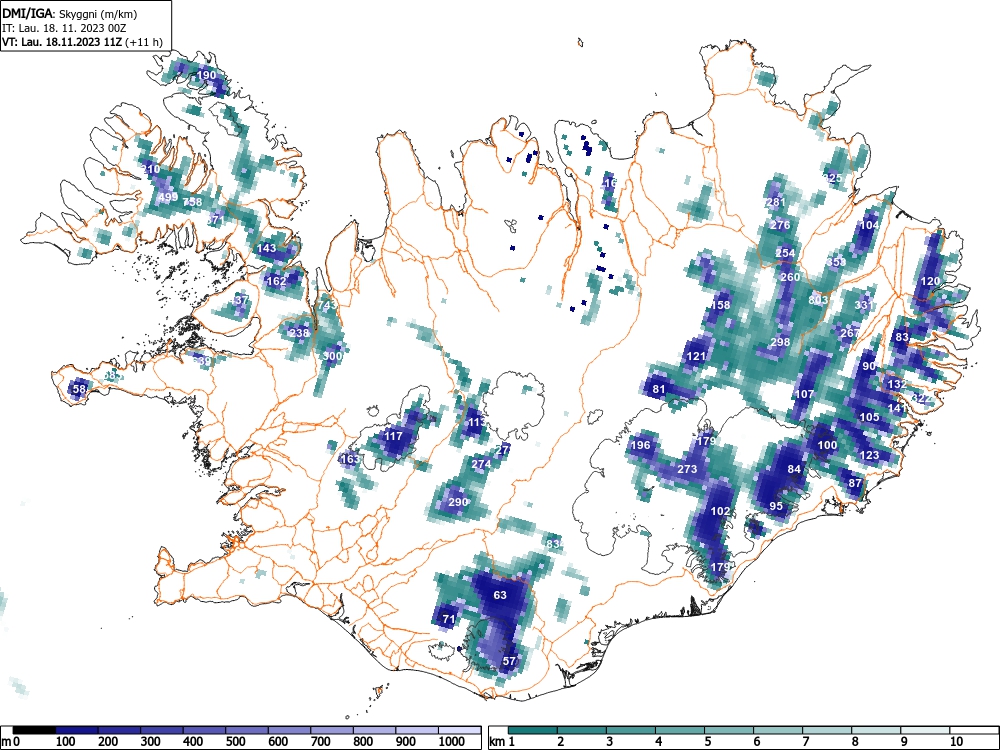The width and height of the screenshot is (1000, 750).
Task: Click the map value '158'
Action: pos(720,305)
